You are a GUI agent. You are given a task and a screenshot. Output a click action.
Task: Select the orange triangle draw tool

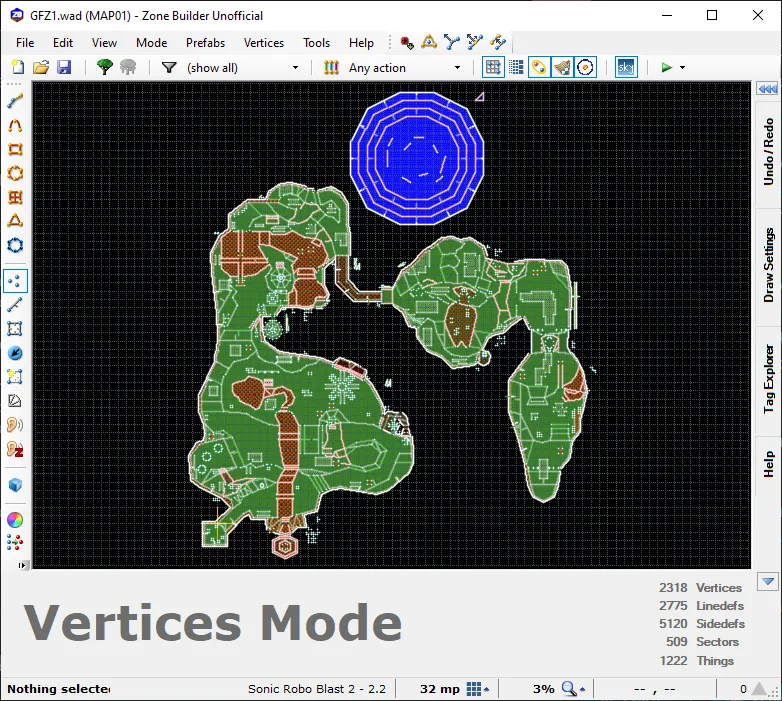[x=15, y=221]
